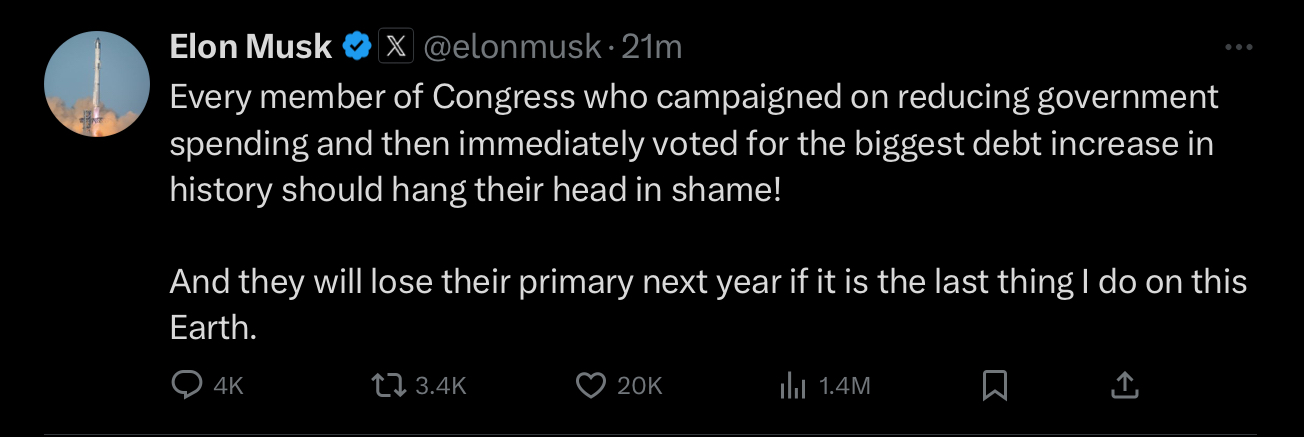Click the 3.4K reposts count

[441, 386]
